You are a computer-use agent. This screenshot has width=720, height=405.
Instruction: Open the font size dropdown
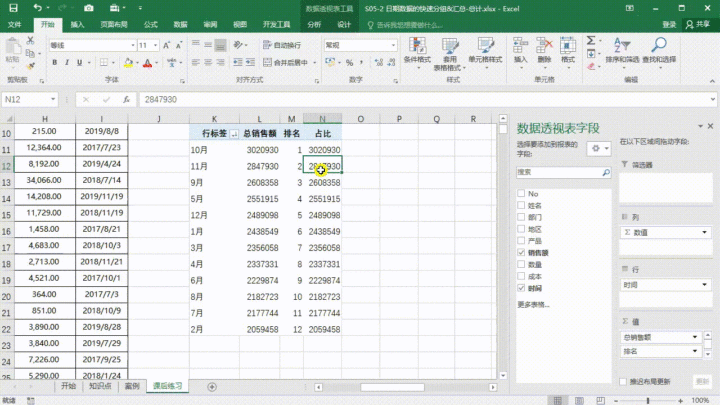tap(156, 45)
